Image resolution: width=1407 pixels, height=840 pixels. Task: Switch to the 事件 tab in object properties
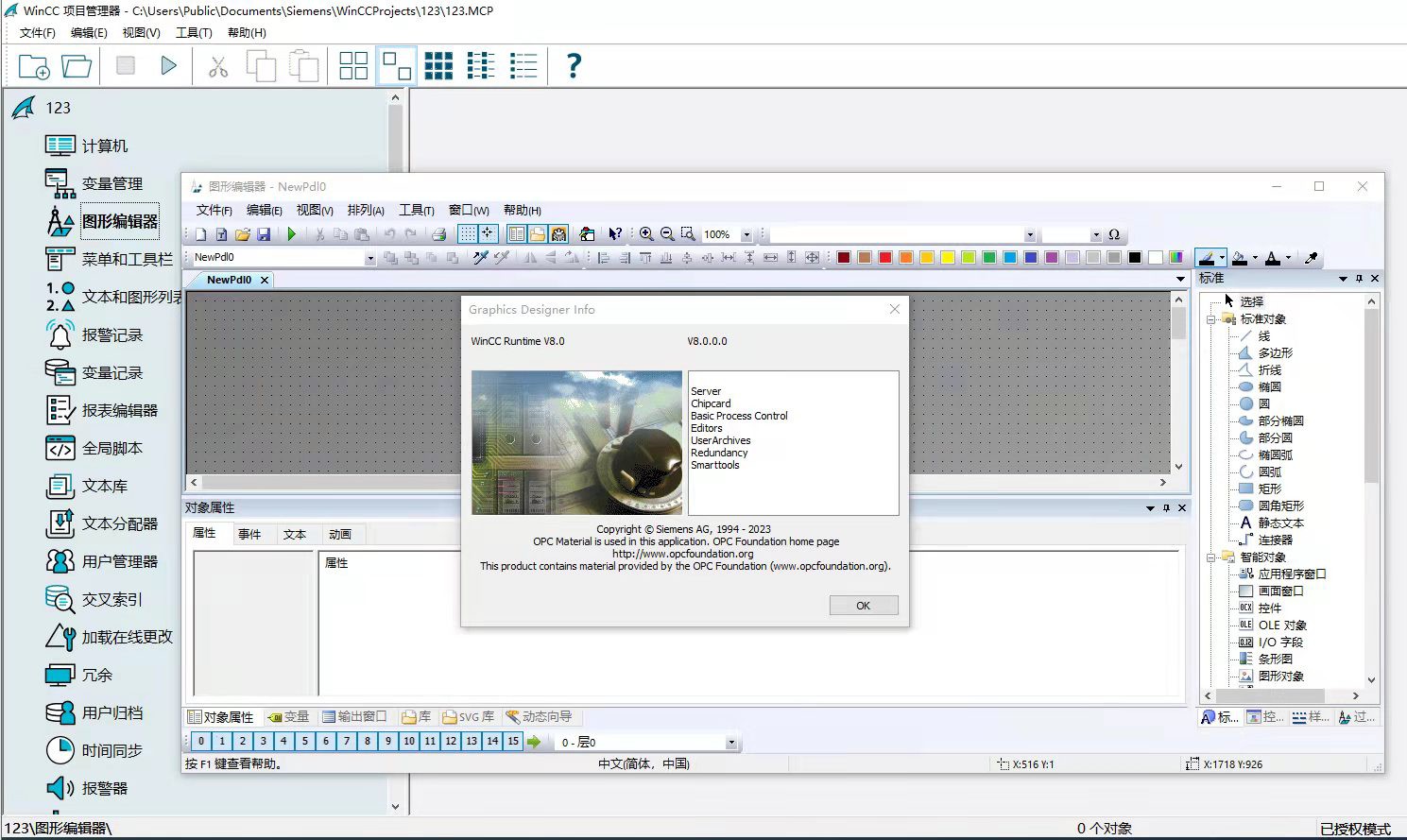pyautogui.click(x=249, y=534)
